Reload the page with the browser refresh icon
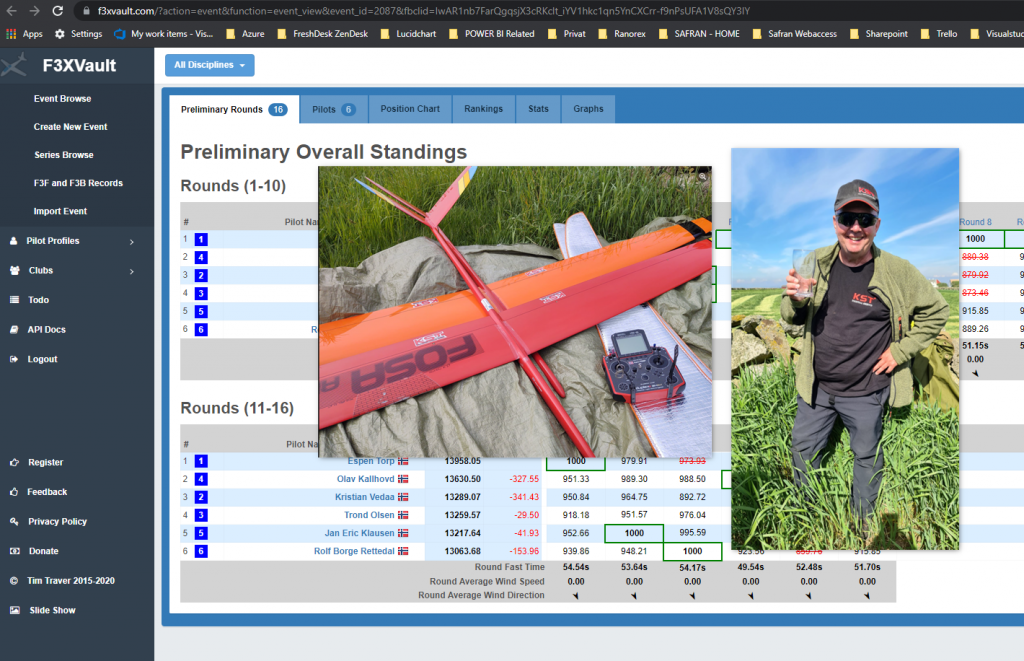The image size is (1024, 661). pos(58,11)
